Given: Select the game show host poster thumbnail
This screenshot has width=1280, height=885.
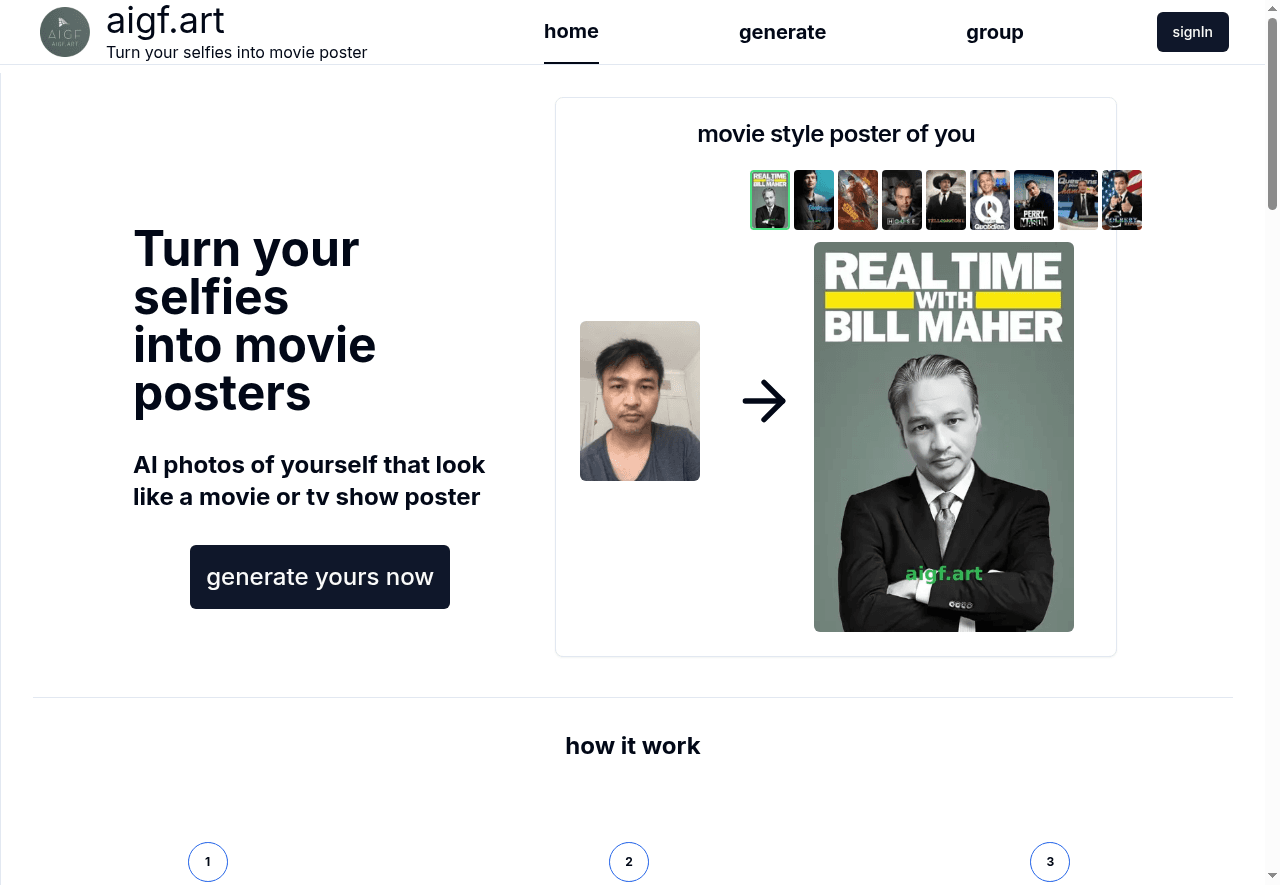Looking at the screenshot, I should click(x=1078, y=200).
